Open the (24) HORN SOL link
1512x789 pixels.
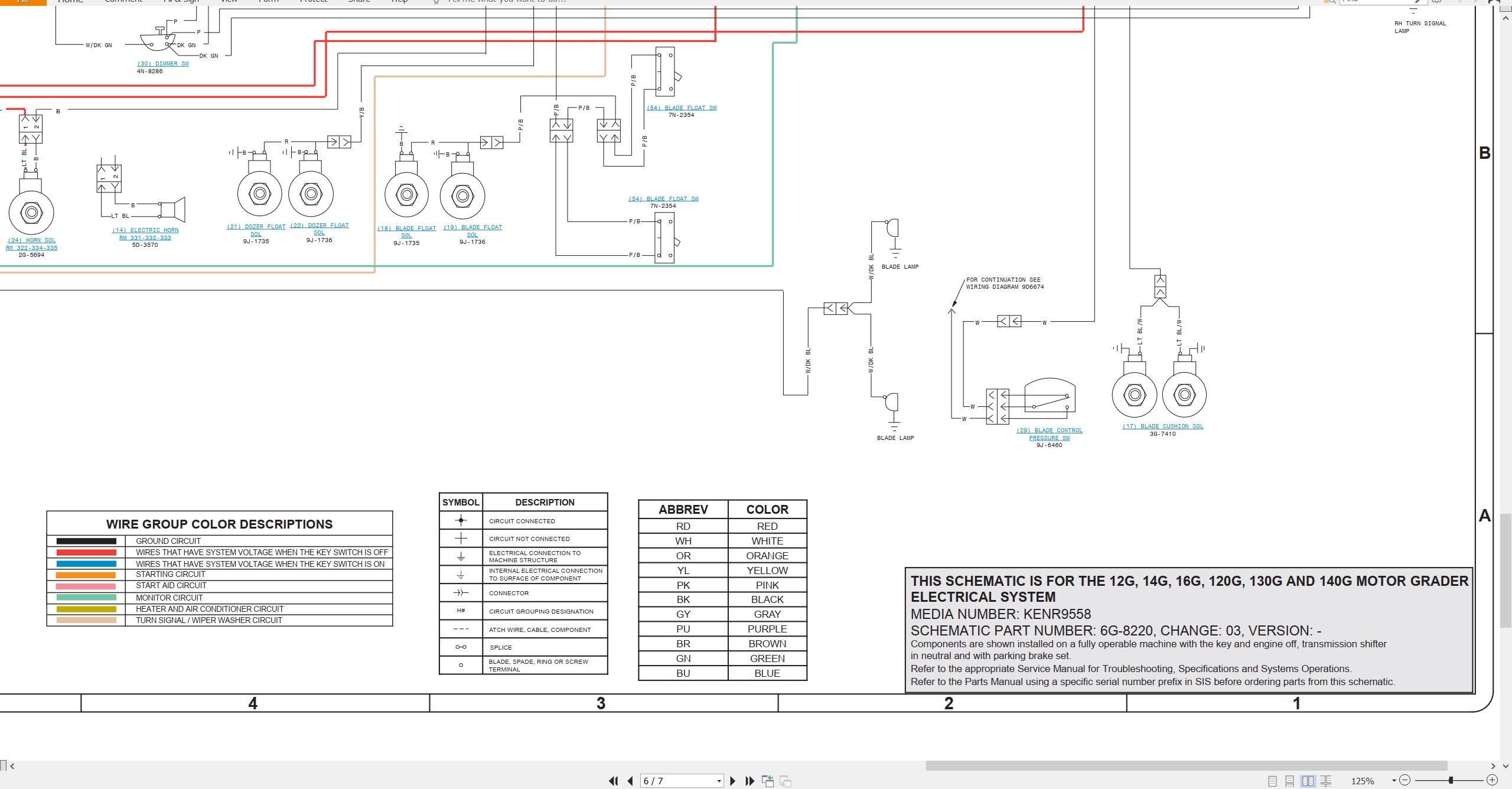pos(32,244)
